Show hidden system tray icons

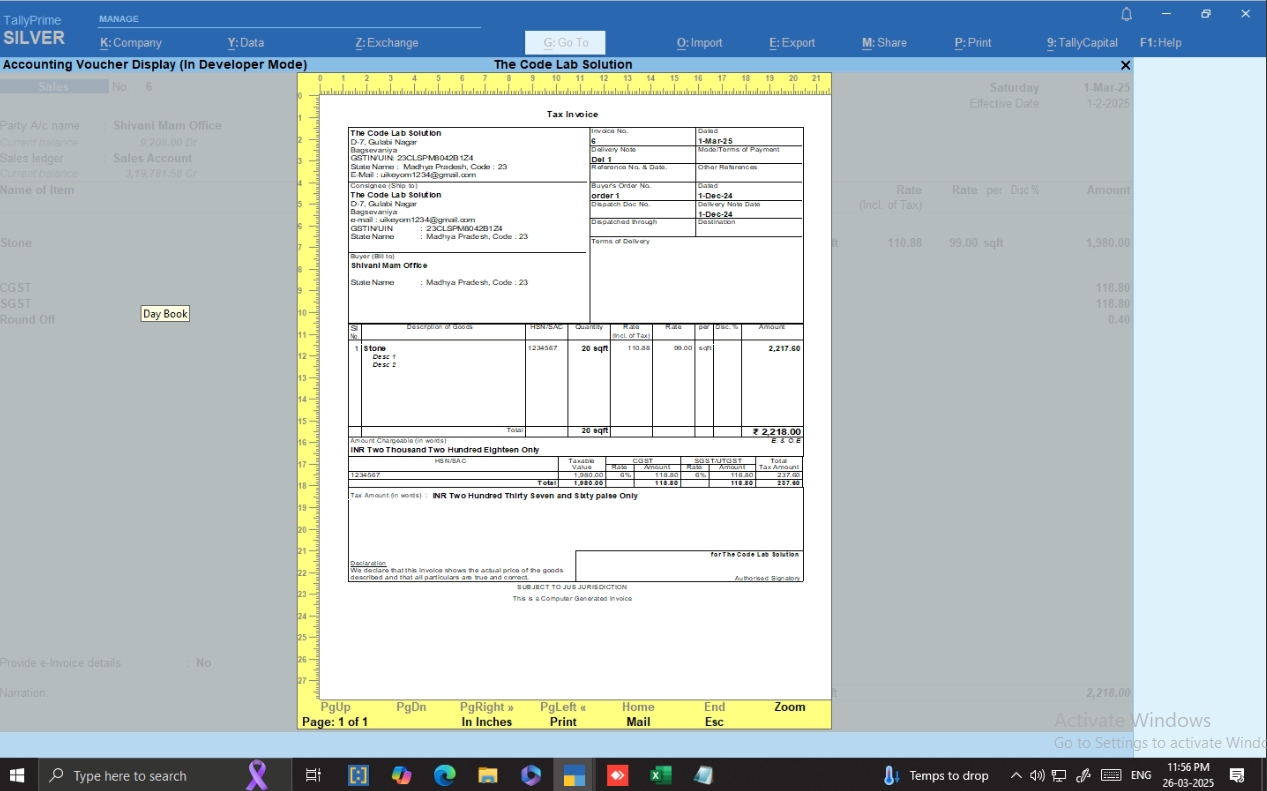1016,775
